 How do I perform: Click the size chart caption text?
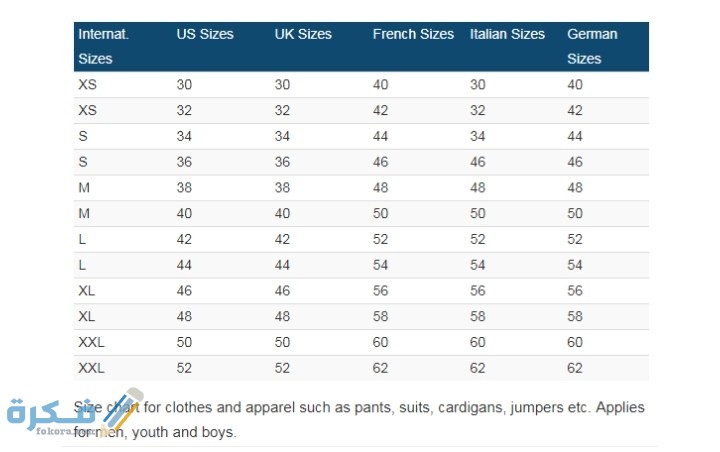point(359,419)
